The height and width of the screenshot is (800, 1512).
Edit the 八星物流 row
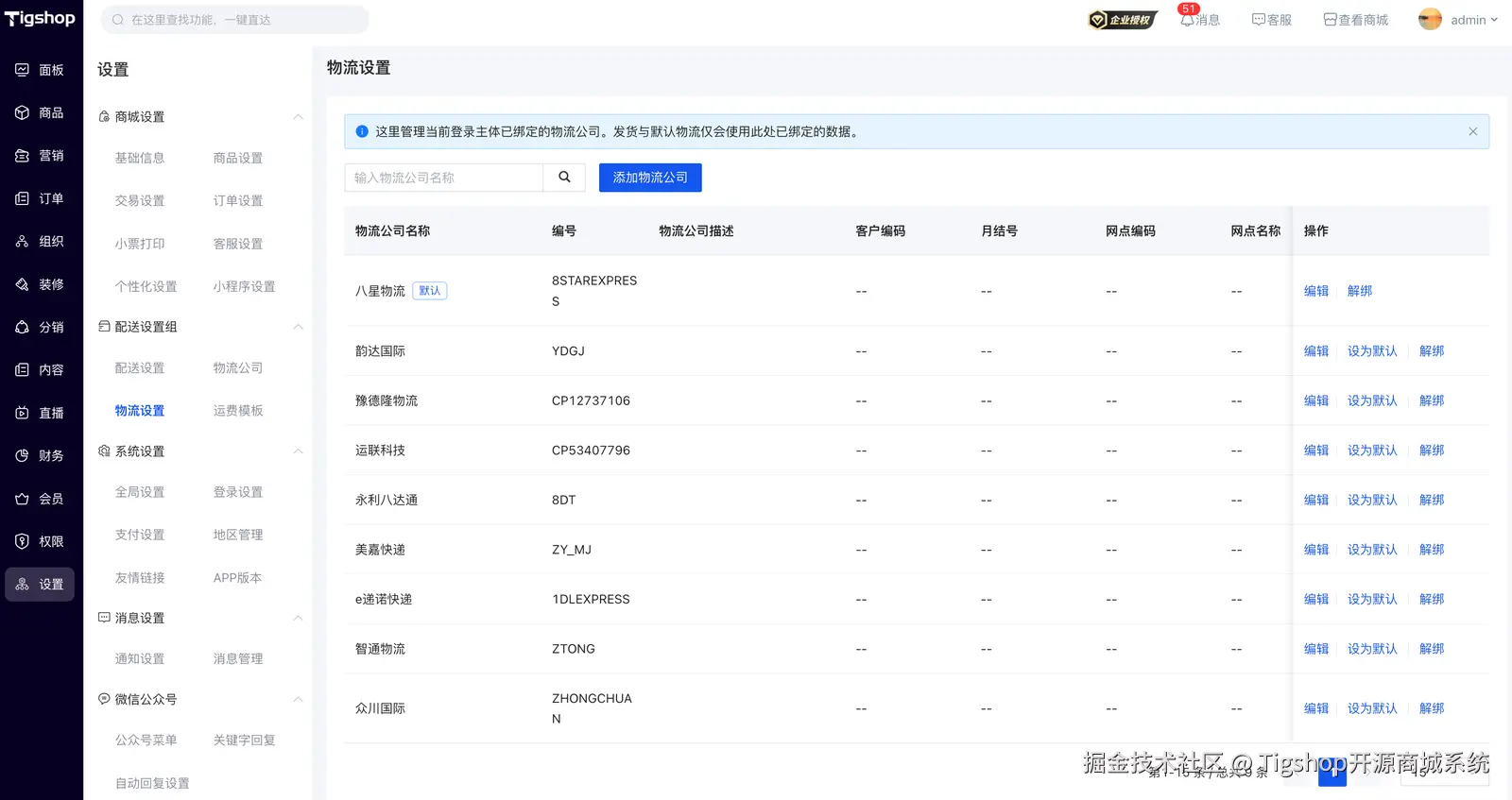coord(1316,291)
